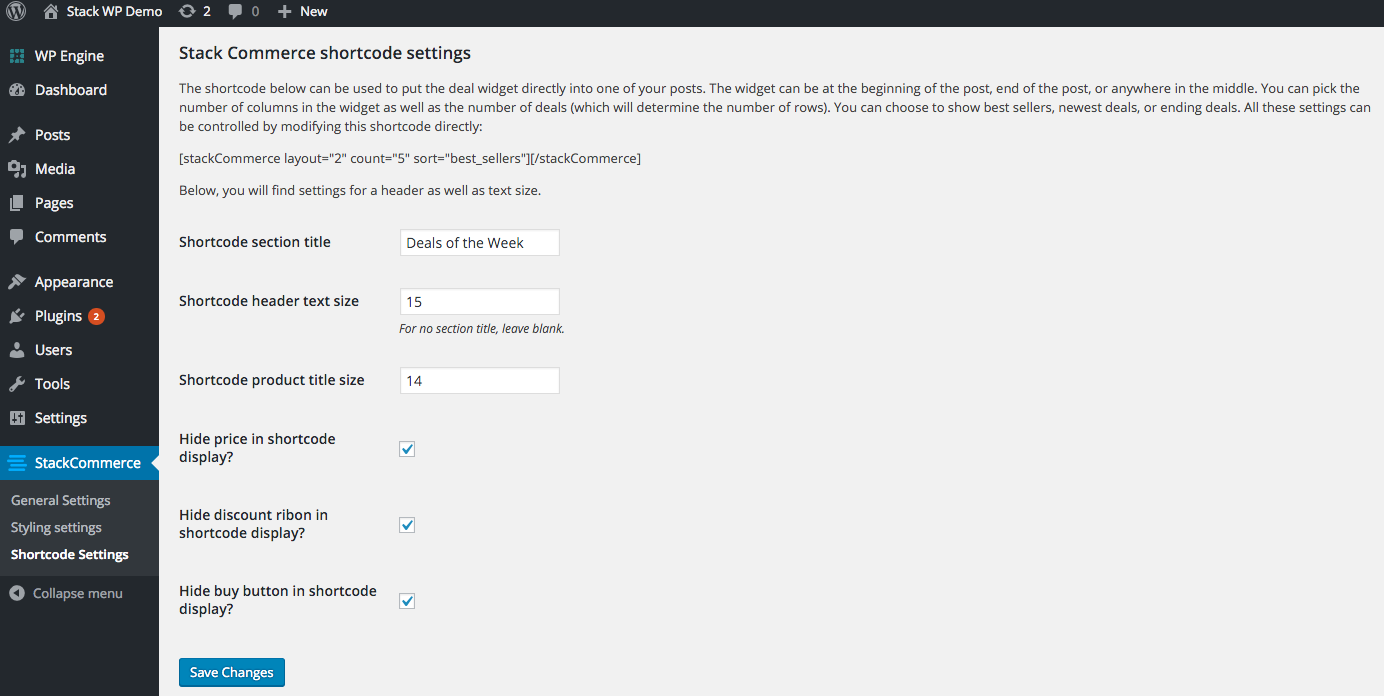Open the New content menu

(302, 11)
